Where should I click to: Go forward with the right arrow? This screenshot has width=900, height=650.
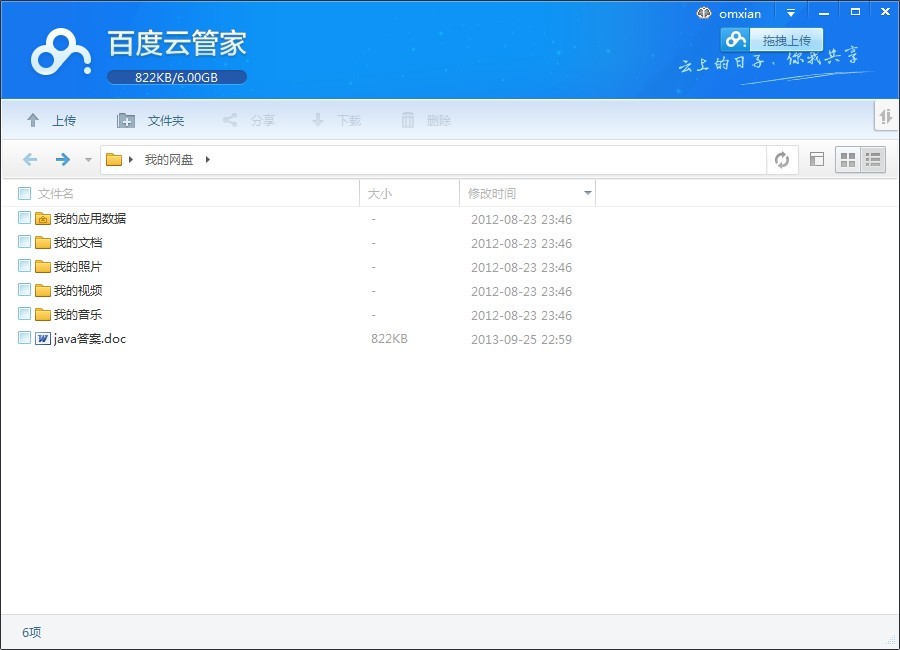pyautogui.click(x=63, y=159)
